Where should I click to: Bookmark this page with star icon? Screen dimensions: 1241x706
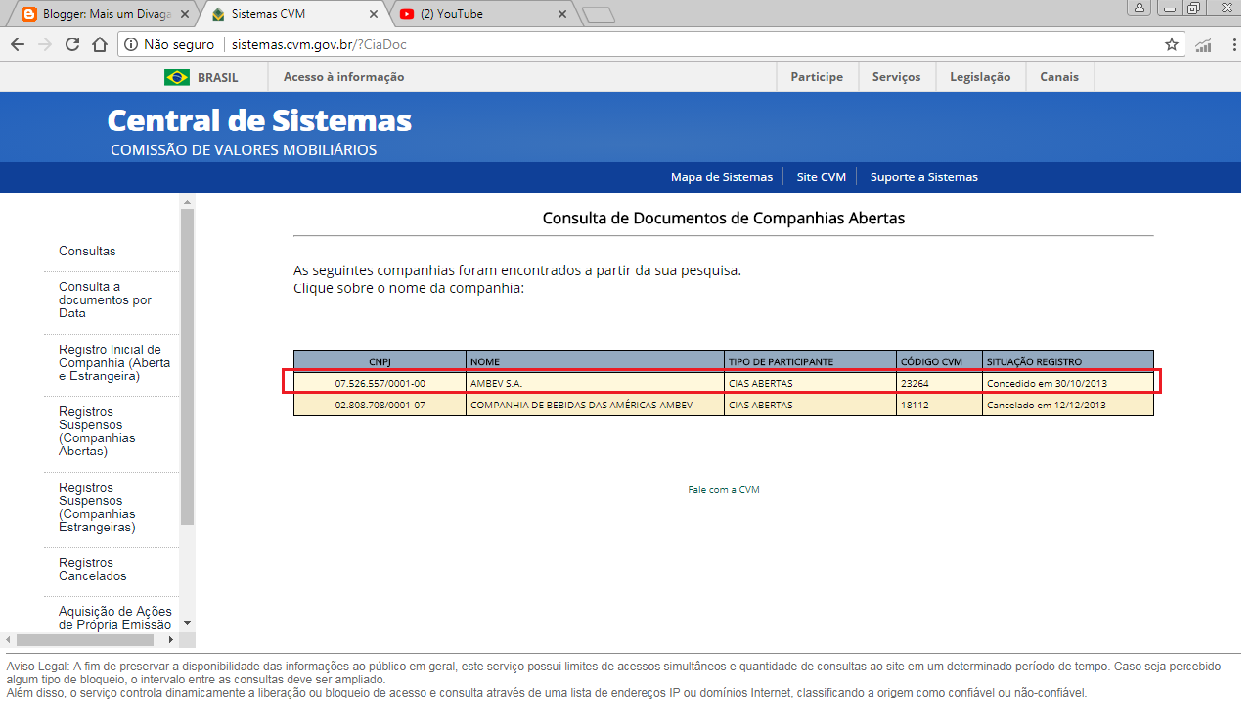pos(1171,44)
